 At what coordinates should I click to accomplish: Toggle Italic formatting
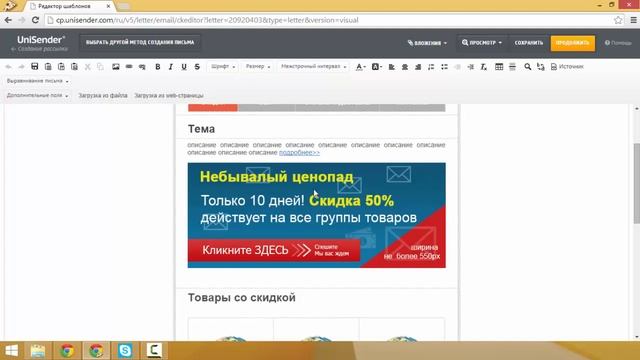point(171,67)
